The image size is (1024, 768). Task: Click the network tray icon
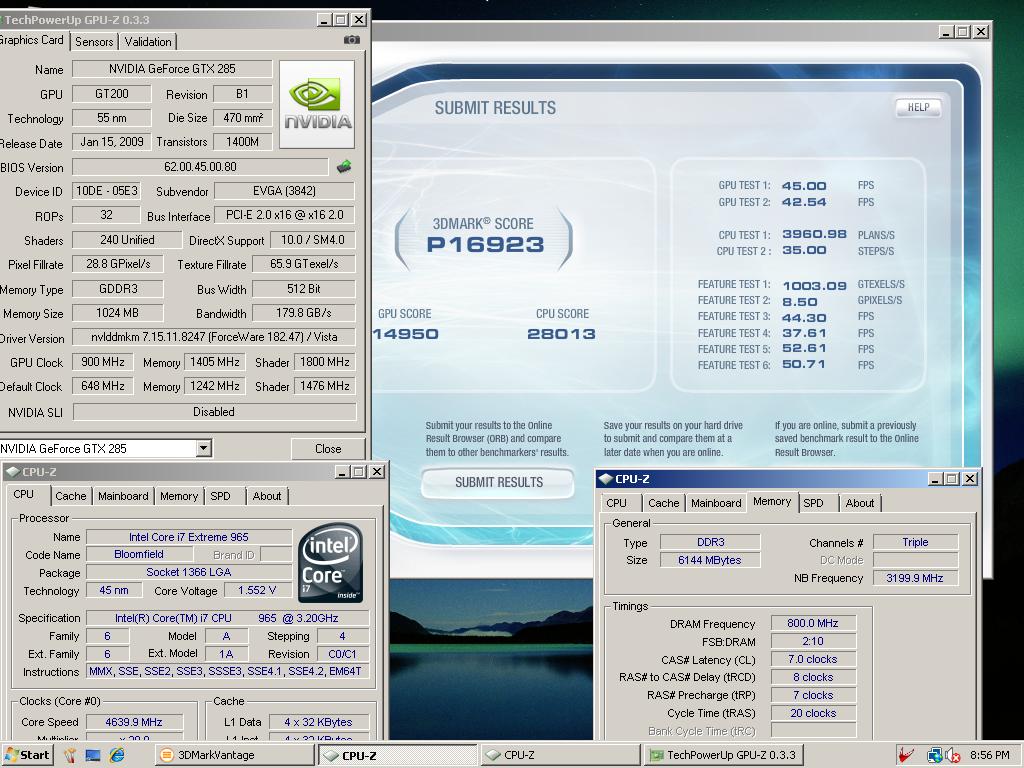coord(935,756)
